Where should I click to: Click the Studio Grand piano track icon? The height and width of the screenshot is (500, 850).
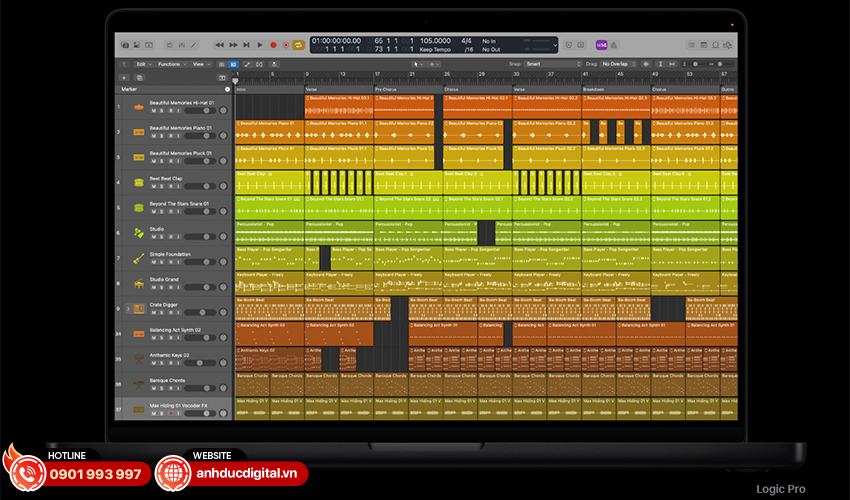[x=137, y=283]
